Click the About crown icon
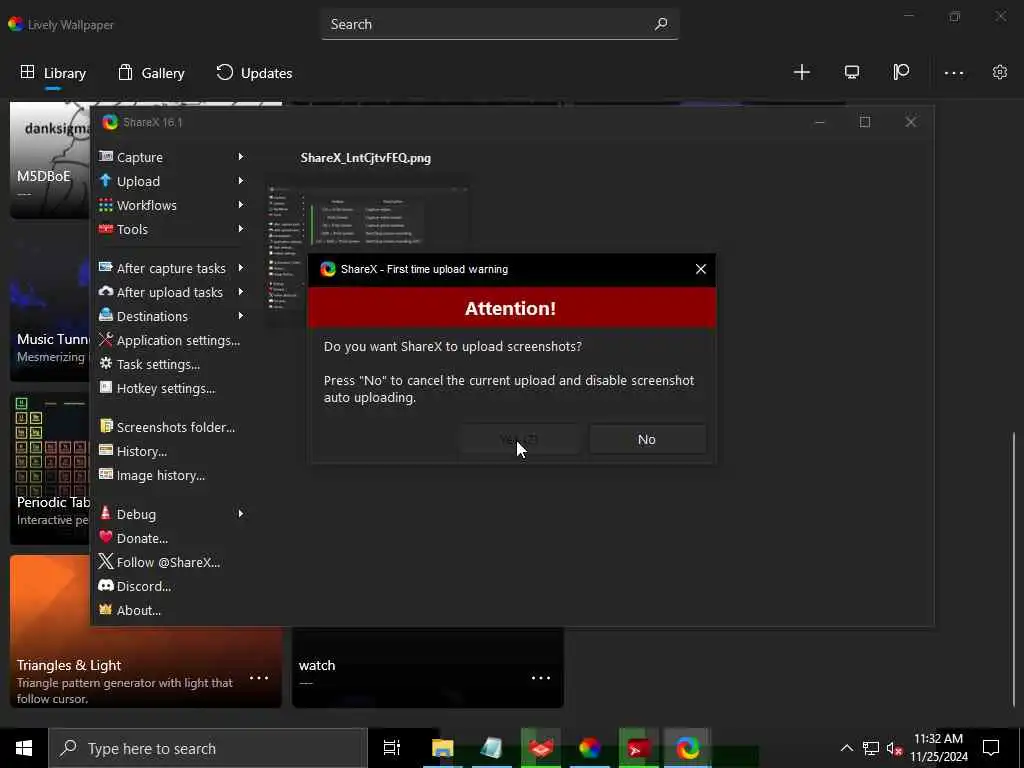The width and height of the screenshot is (1024, 768). pyautogui.click(x=106, y=609)
